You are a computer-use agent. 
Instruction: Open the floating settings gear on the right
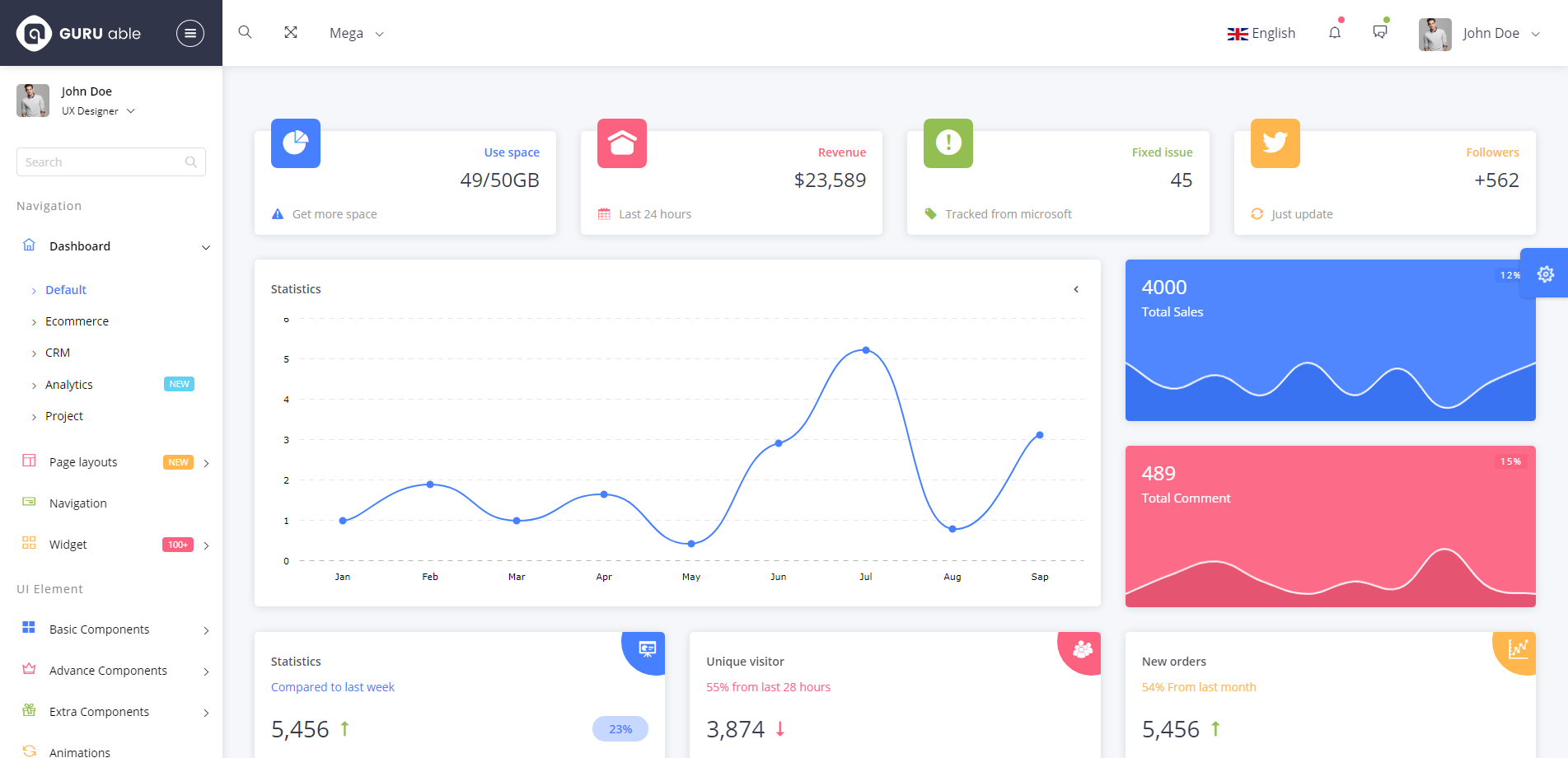[1546, 273]
